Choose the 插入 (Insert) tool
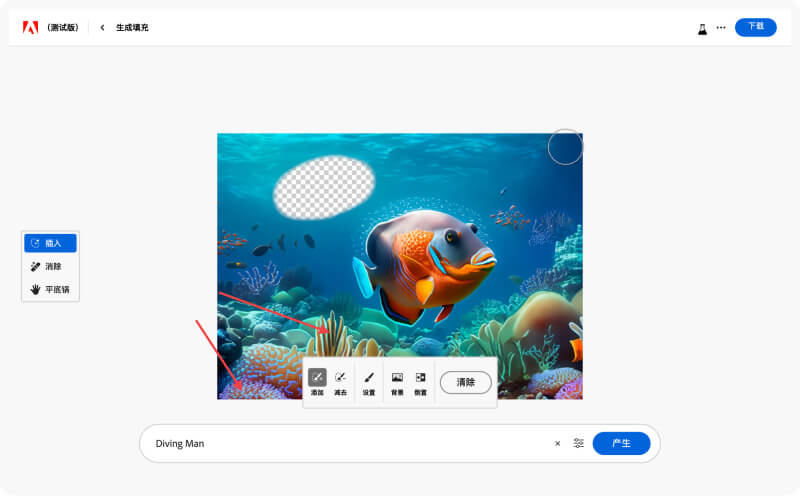800x496 pixels. pos(50,243)
